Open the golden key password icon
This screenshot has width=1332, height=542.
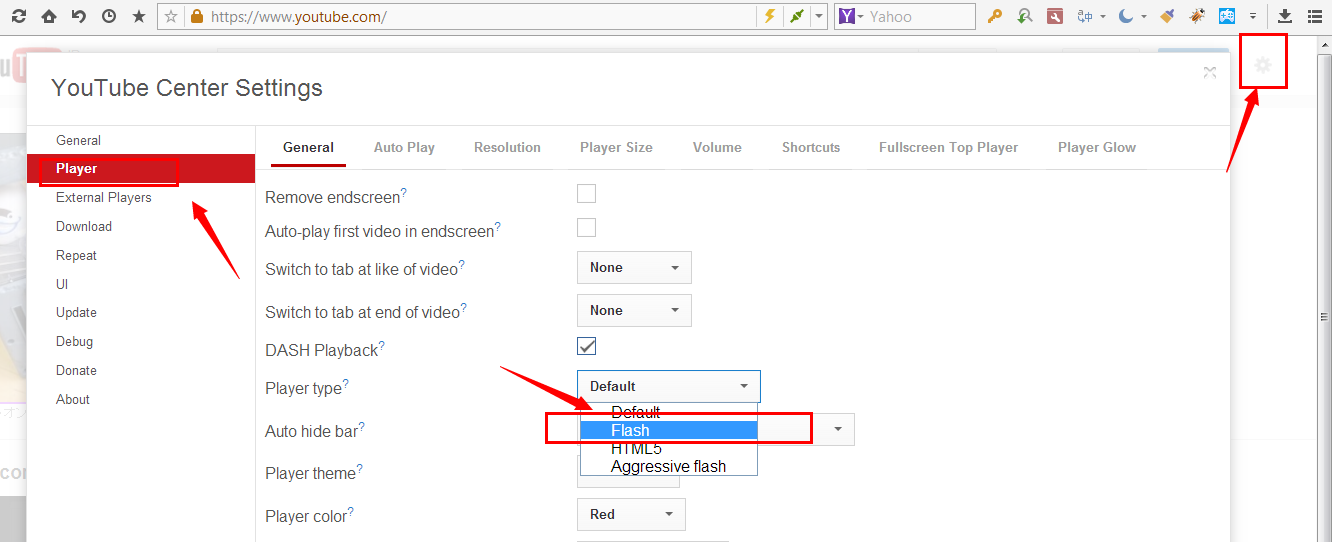tap(994, 16)
